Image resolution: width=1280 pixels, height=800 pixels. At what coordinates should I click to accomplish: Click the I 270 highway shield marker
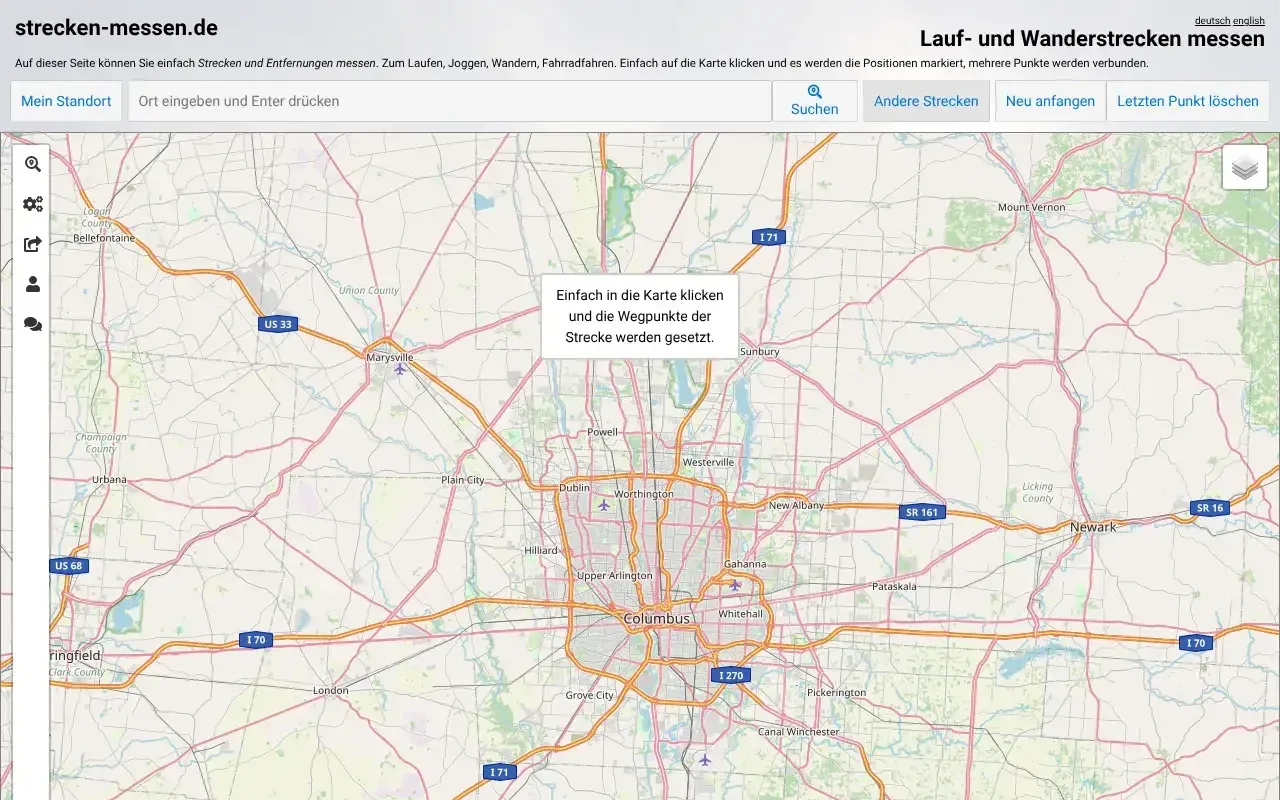tap(732, 675)
